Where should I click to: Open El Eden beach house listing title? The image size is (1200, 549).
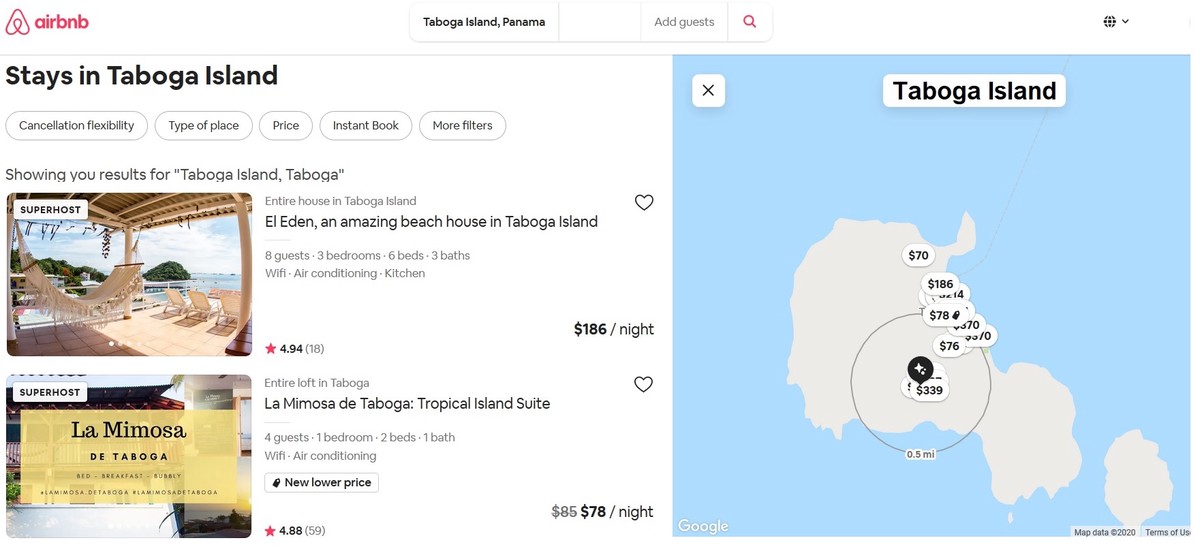coord(431,222)
